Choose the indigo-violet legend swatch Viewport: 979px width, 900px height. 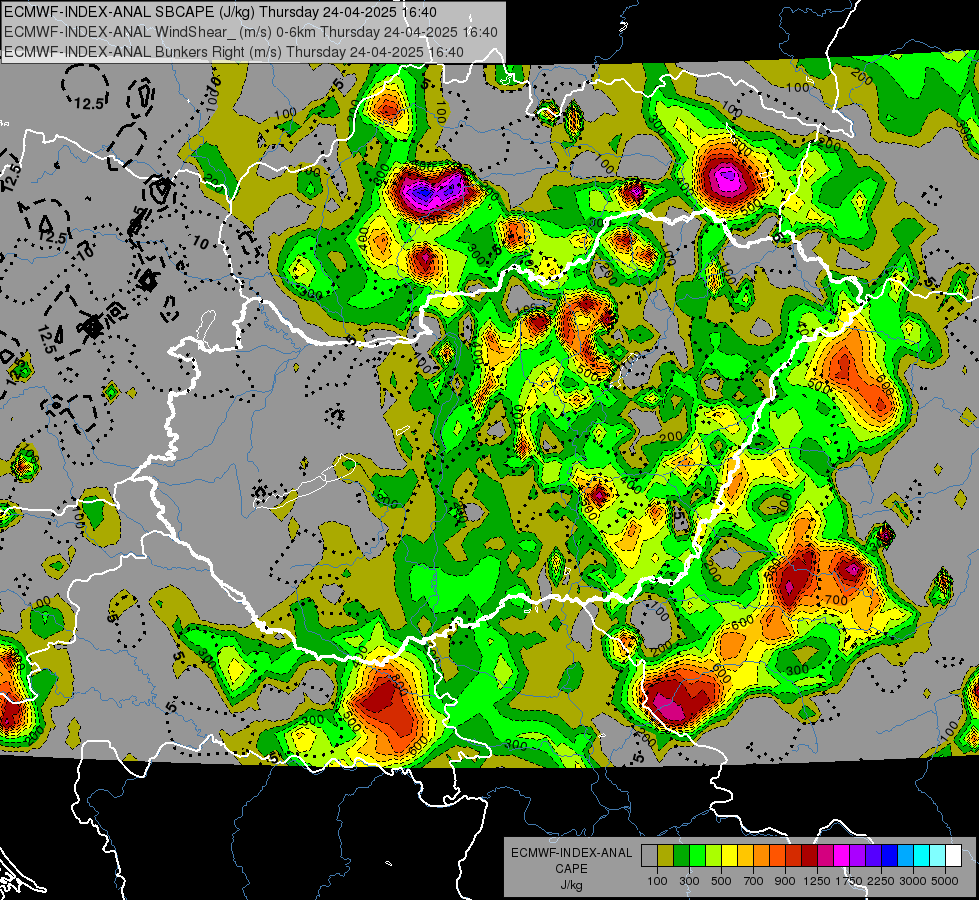pyautogui.click(x=873, y=856)
